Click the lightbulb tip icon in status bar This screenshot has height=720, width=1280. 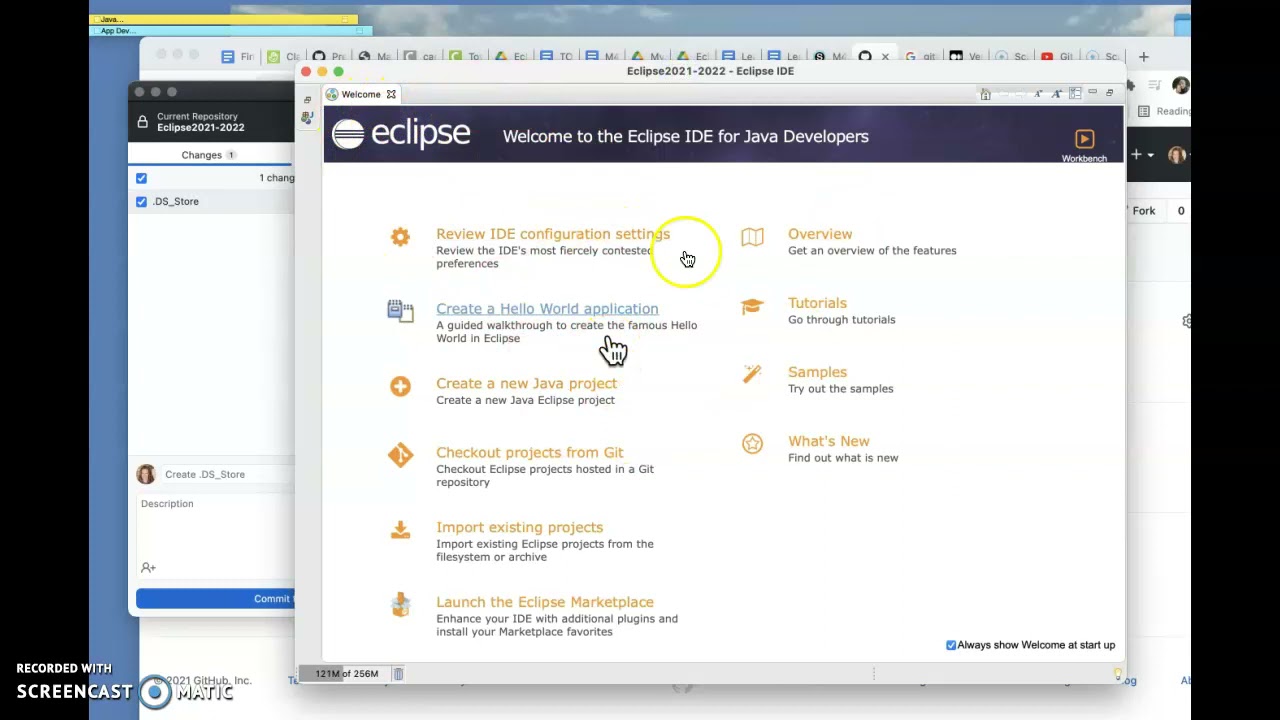[1117, 674]
